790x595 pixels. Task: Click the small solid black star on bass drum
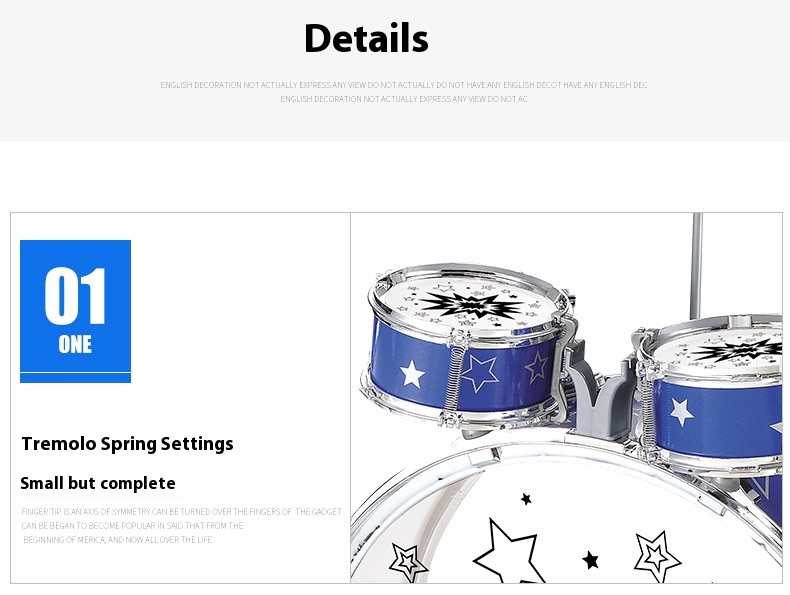click(590, 560)
